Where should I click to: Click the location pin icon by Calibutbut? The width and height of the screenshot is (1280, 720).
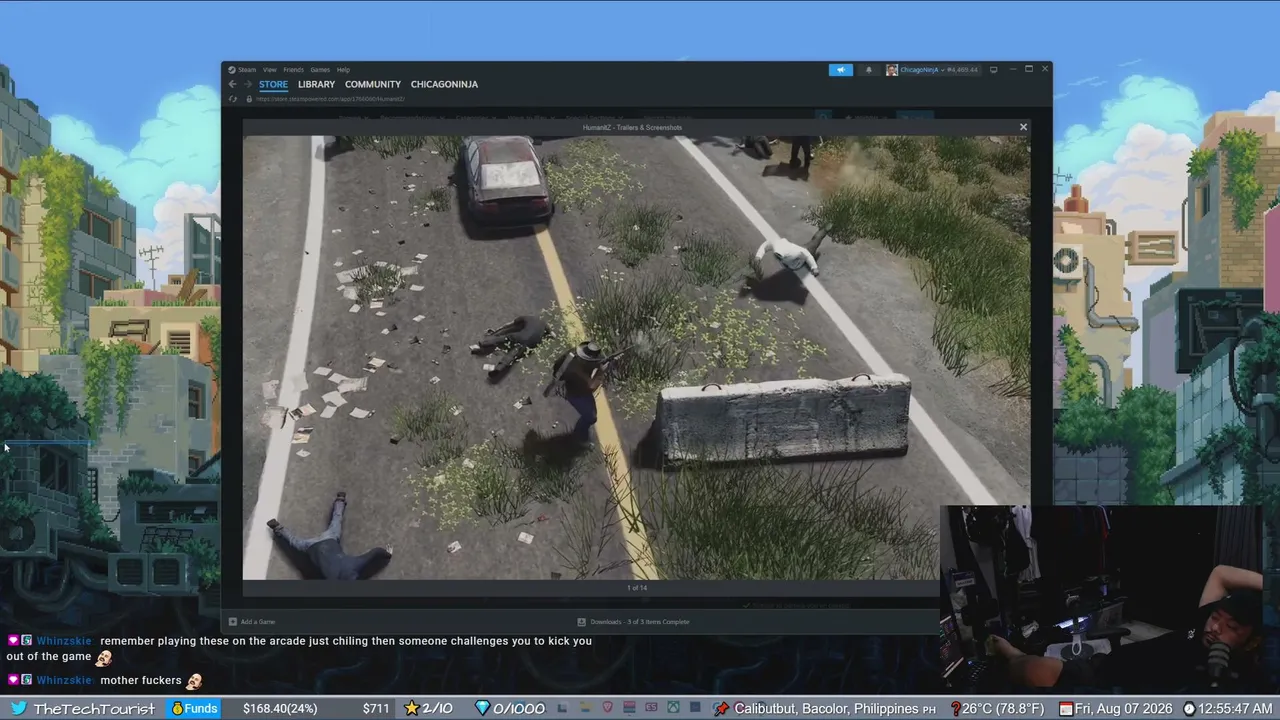(x=721, y=708)
